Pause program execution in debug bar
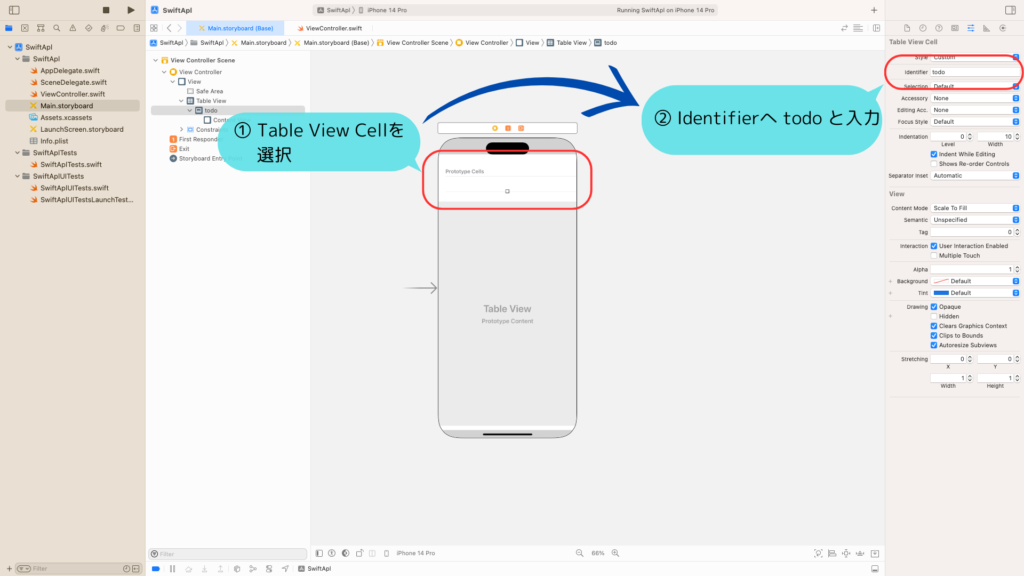Viewport: 1024px width, 576px height. (172, 569)
